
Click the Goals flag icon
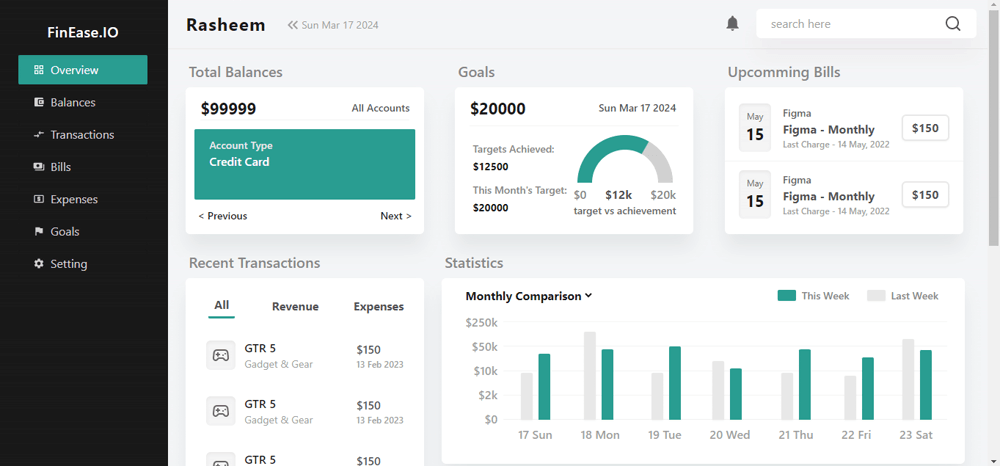(x=39, y=231)
